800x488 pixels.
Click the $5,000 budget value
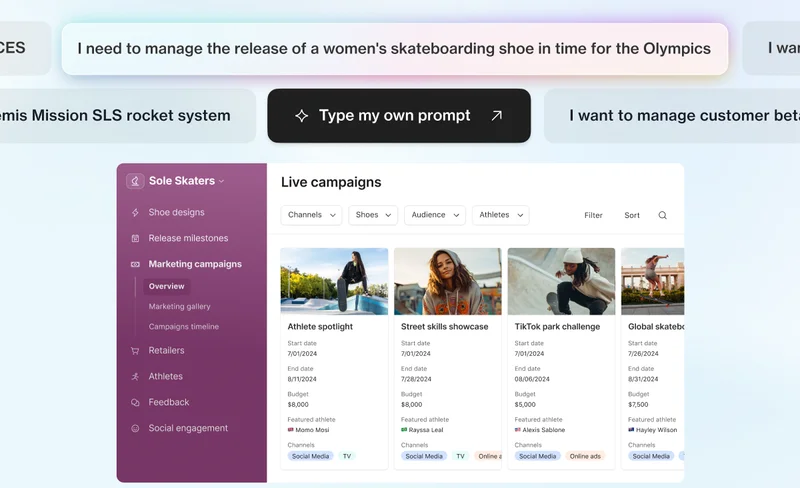tap(525, 404)
